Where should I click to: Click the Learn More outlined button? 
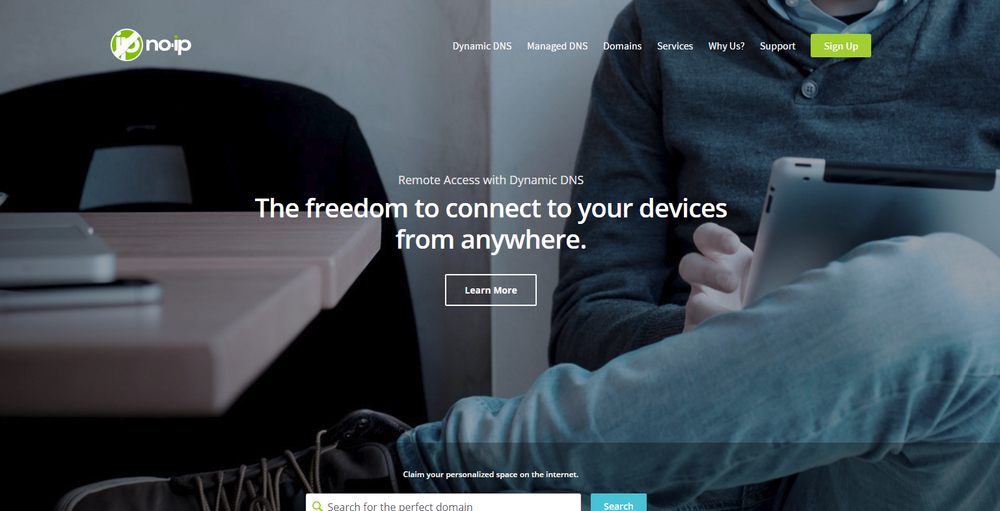point(490,290)
